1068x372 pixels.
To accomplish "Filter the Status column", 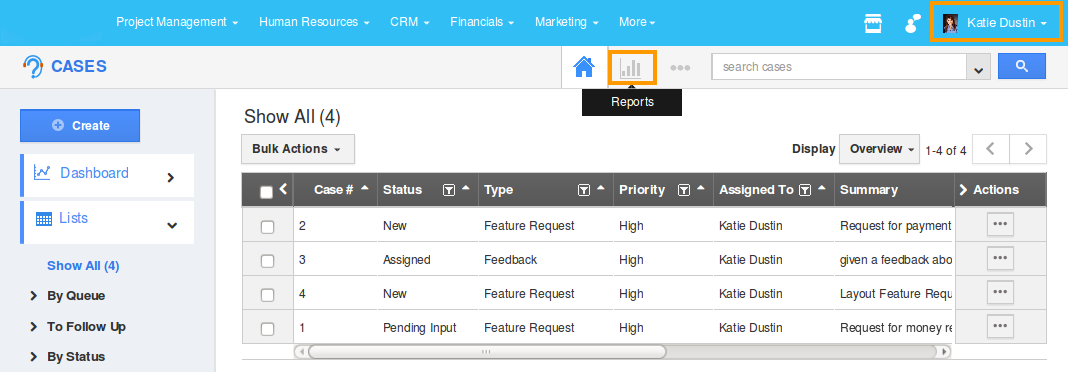I will [449, 190].
